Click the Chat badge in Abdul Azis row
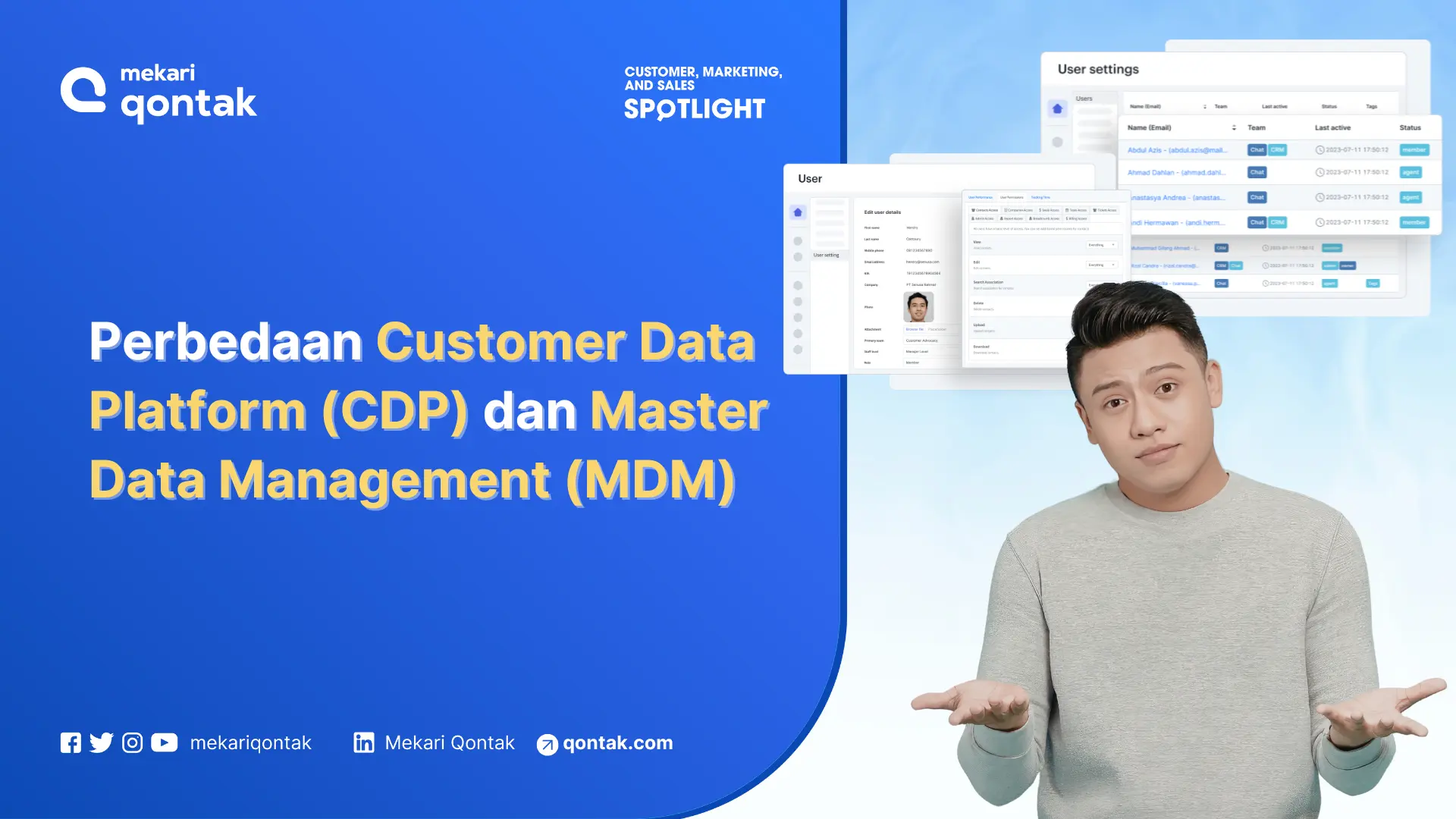Screen dimensions: 1456x819 click(x=1257, y=150)
